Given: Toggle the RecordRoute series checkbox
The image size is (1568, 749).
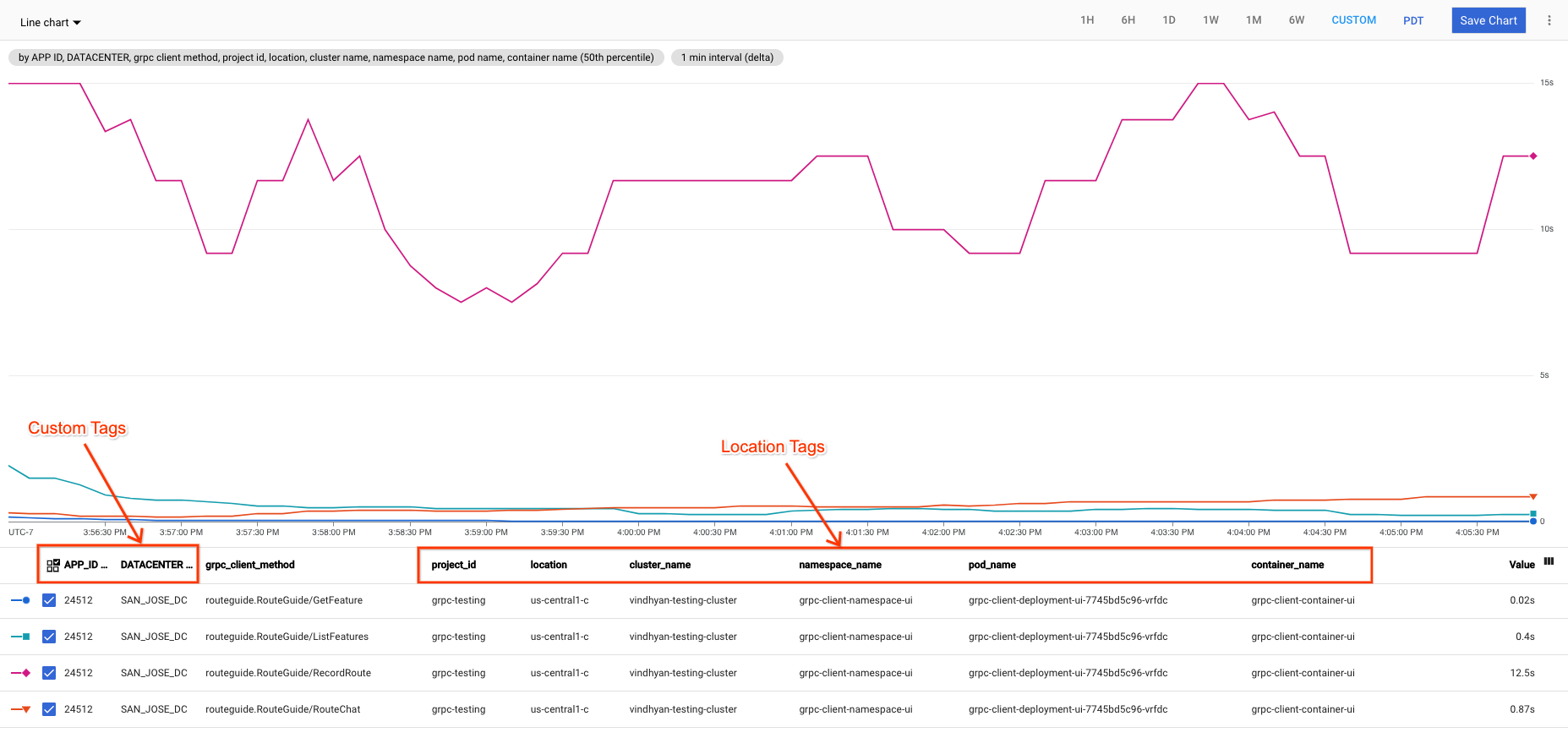Looking at the screenshot, I should 49,673.
